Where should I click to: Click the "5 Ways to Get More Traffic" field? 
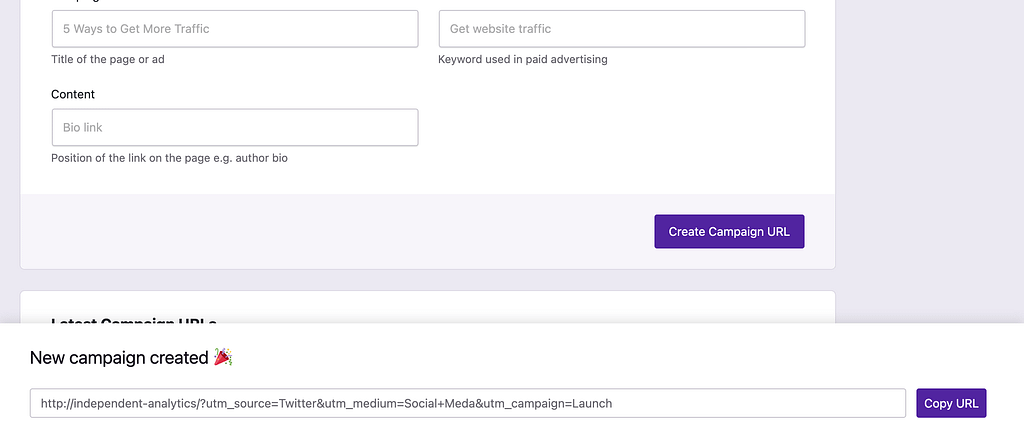[x=234, y=29]
